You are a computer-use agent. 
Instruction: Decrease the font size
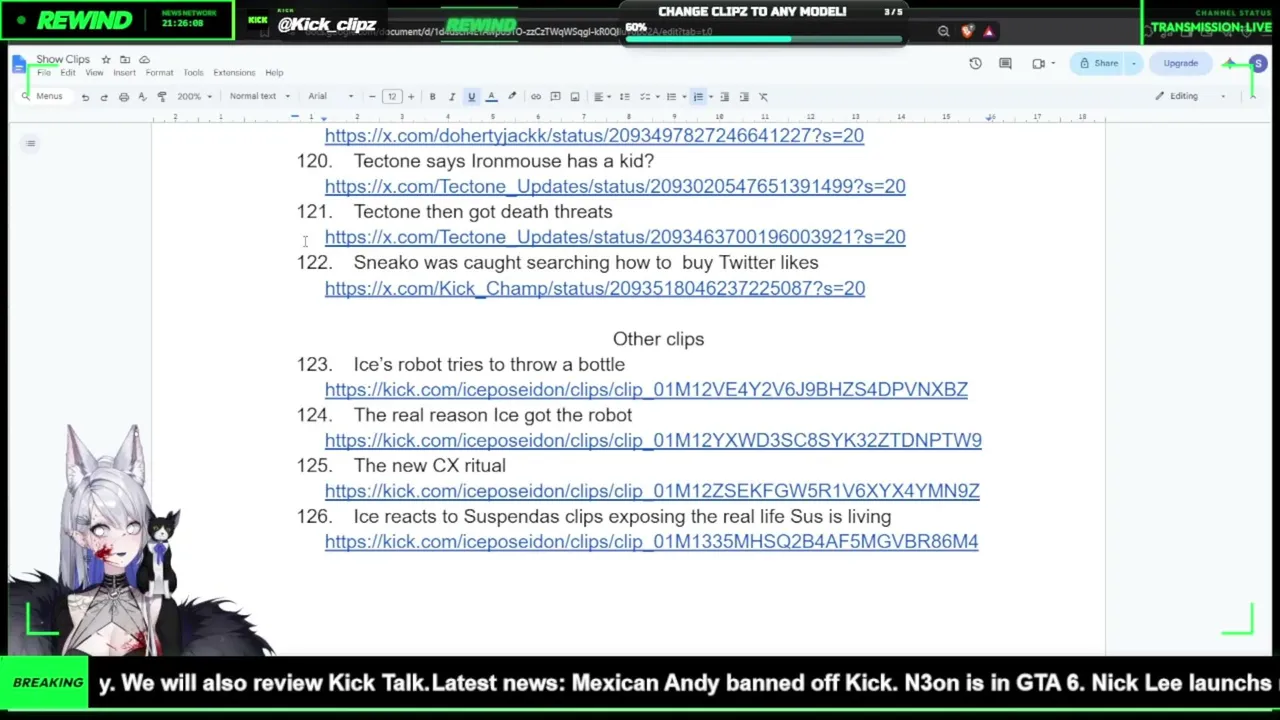(x=372, y=97)
